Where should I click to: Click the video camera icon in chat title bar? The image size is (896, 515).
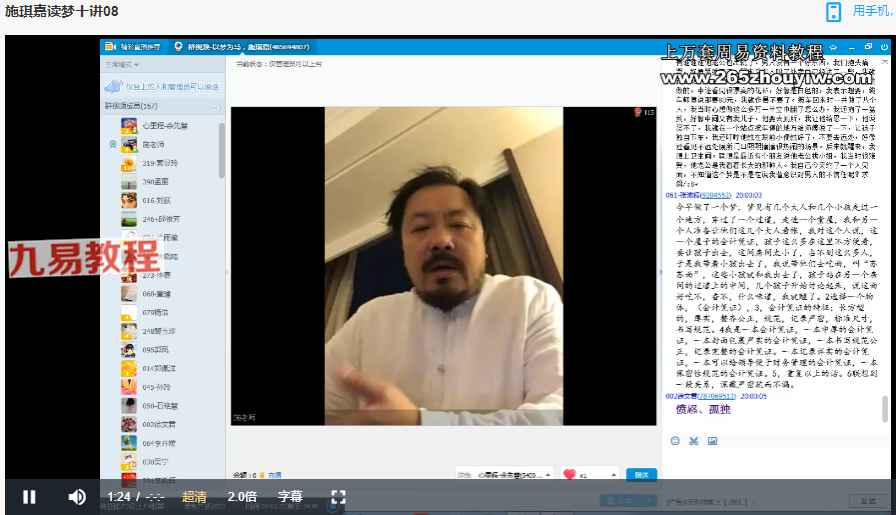[110, 46]
